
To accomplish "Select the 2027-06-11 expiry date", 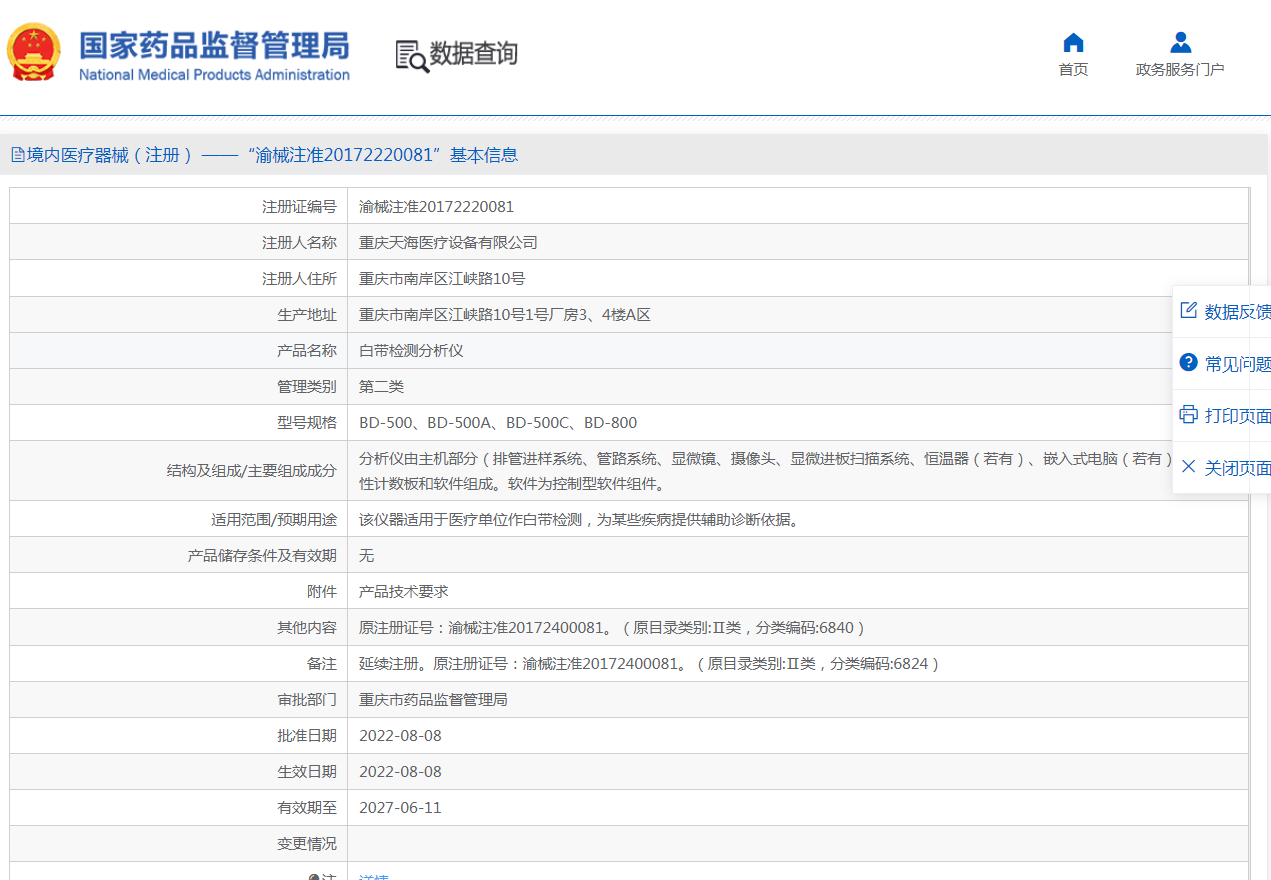I will click(x=400, y=807).
